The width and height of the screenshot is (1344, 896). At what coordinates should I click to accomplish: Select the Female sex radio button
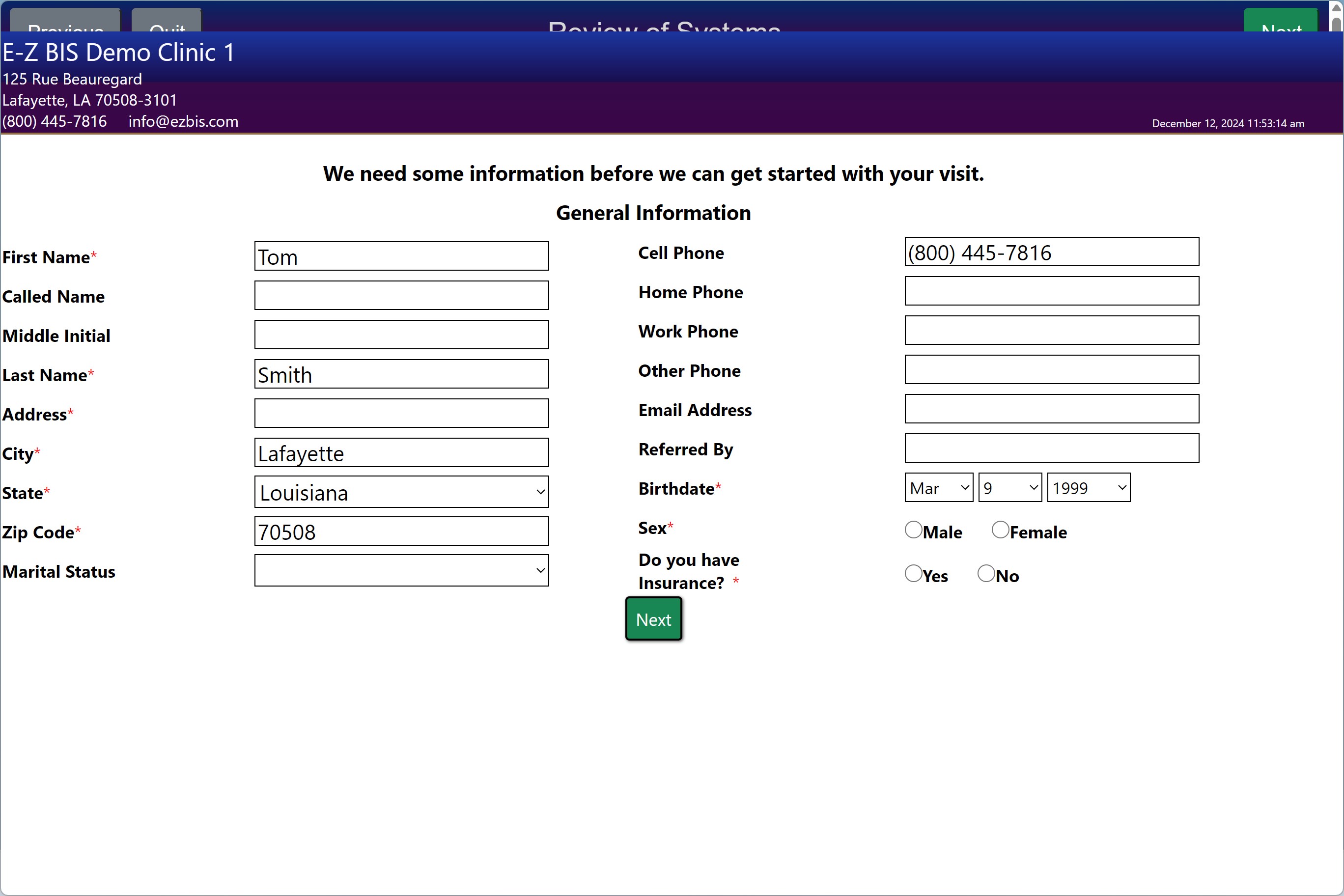1000,530
